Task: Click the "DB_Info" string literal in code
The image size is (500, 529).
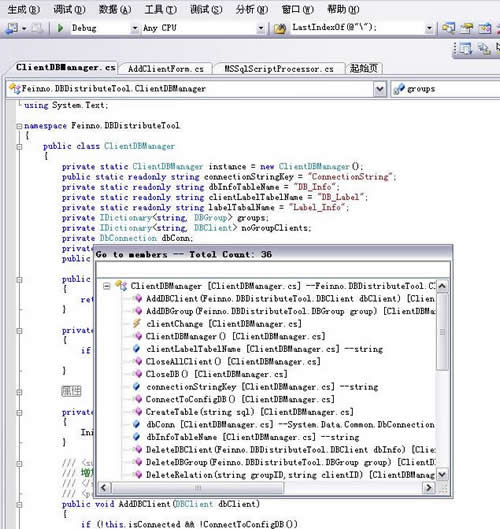Action: pyautogui.click(x=315, y=187)
